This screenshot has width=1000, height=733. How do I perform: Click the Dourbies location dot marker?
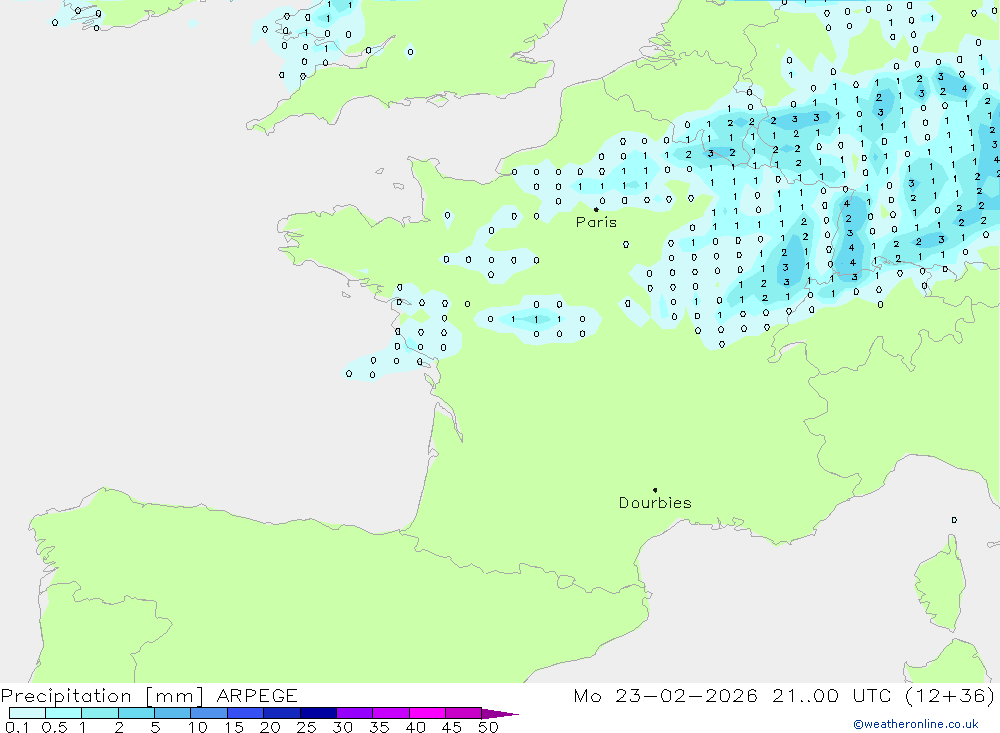coord(655,490)
